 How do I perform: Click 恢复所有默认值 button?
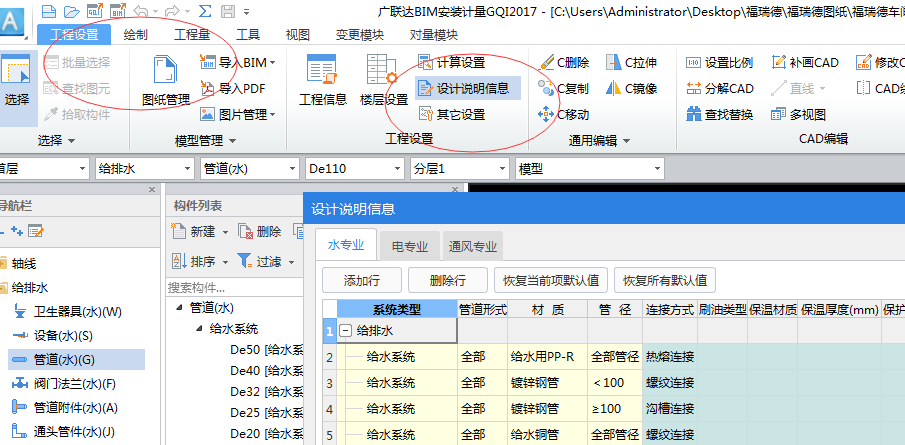[665, 281]
